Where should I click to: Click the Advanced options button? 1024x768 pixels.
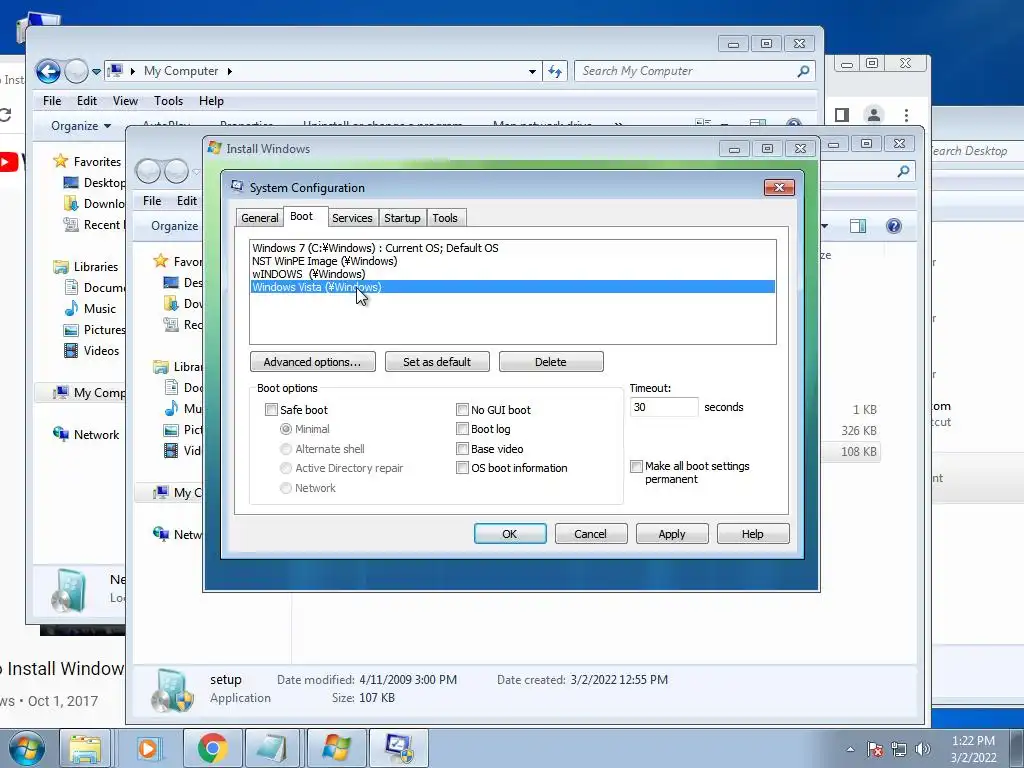[x=312, y=362]
